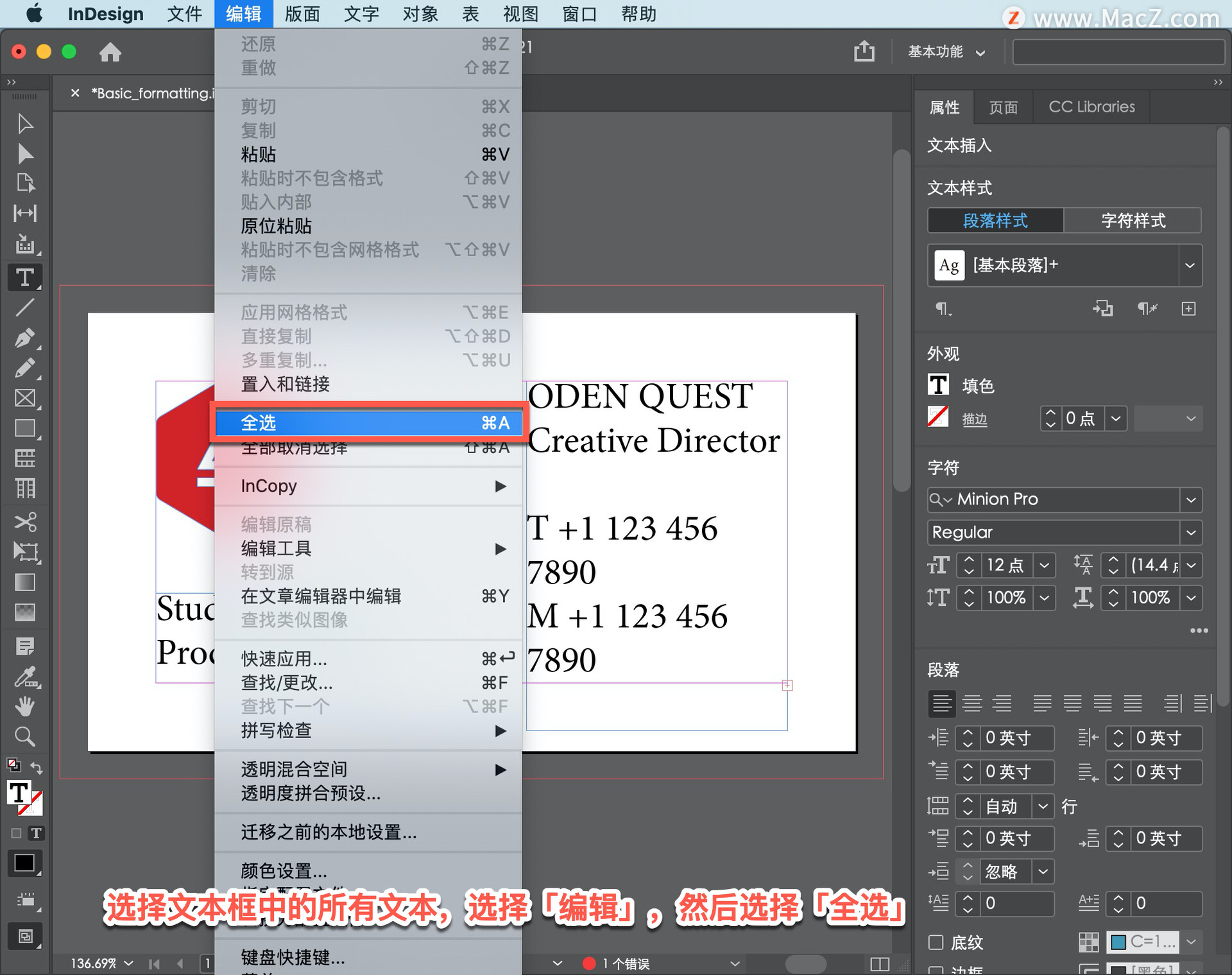The height and width of the screenshot is (975, 1232).
Task: Open the 文件 menu in menu bar
Action: 185,14
